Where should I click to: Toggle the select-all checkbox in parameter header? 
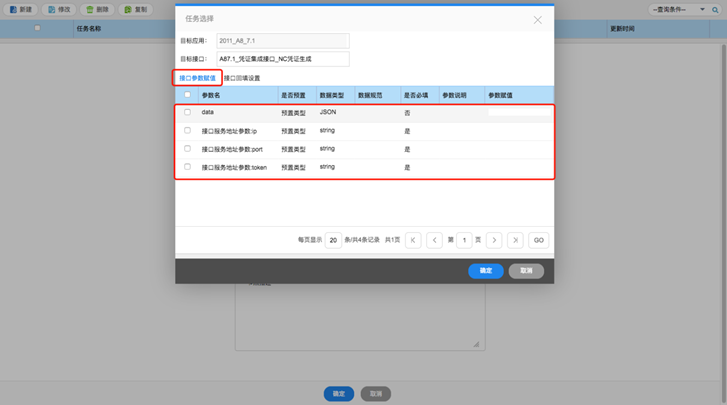coord(187,95)
